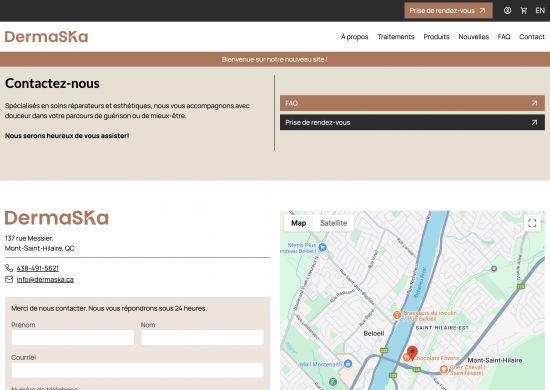Click the info@dermaska.ca email link
550x390 pixels.
tap(45, 280)
